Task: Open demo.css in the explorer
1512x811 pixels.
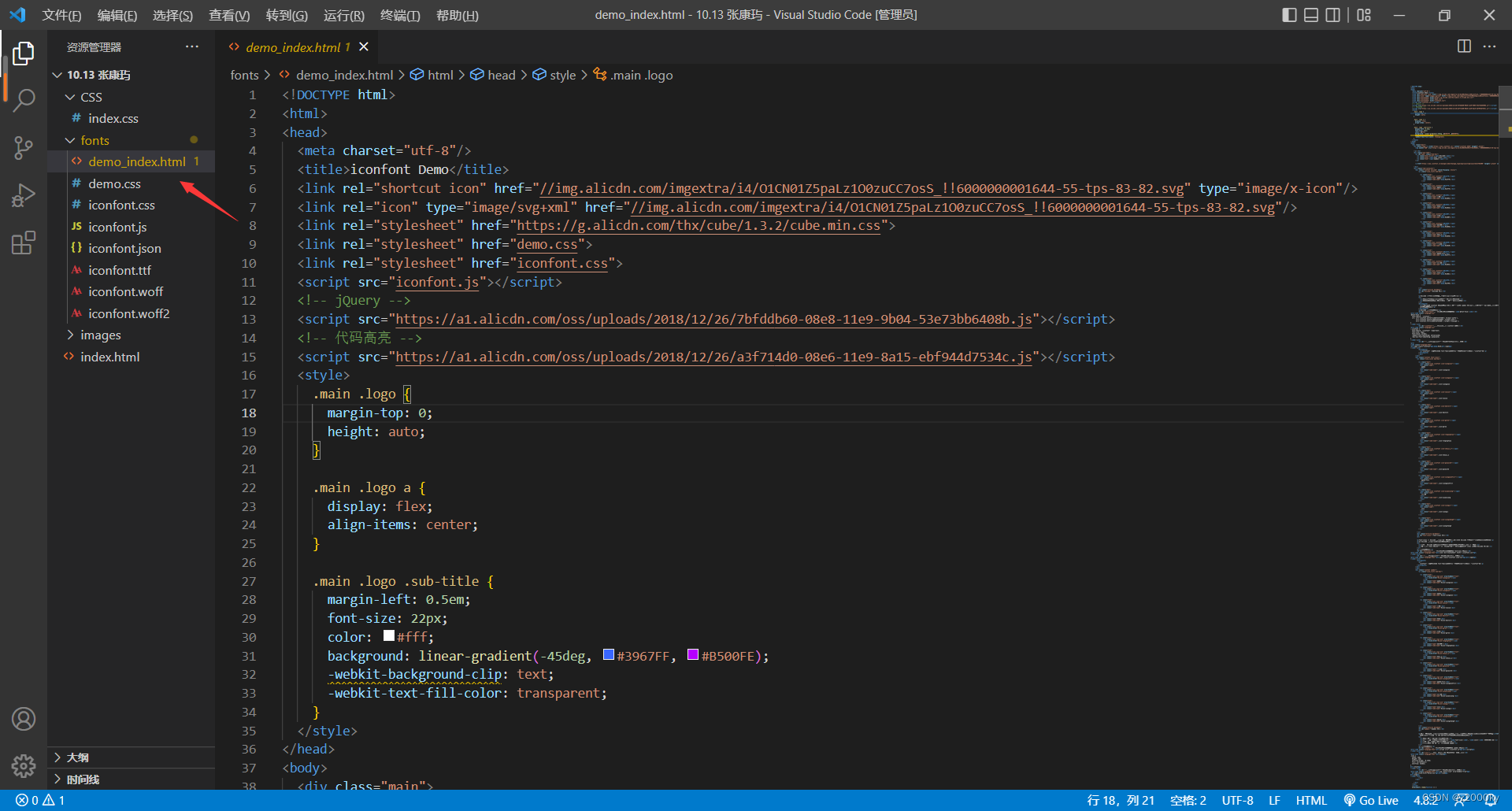Action: (131, 183)
